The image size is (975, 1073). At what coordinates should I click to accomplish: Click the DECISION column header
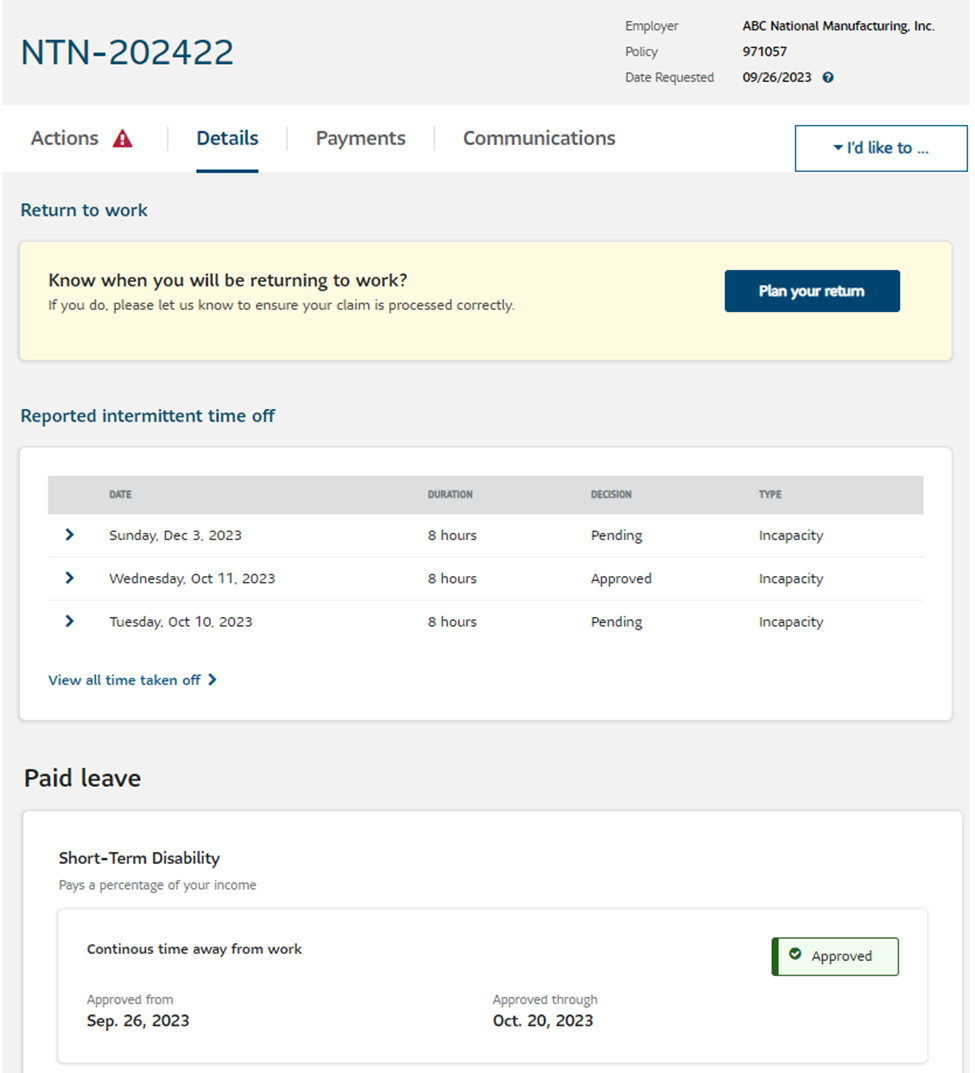pos(611,495)
